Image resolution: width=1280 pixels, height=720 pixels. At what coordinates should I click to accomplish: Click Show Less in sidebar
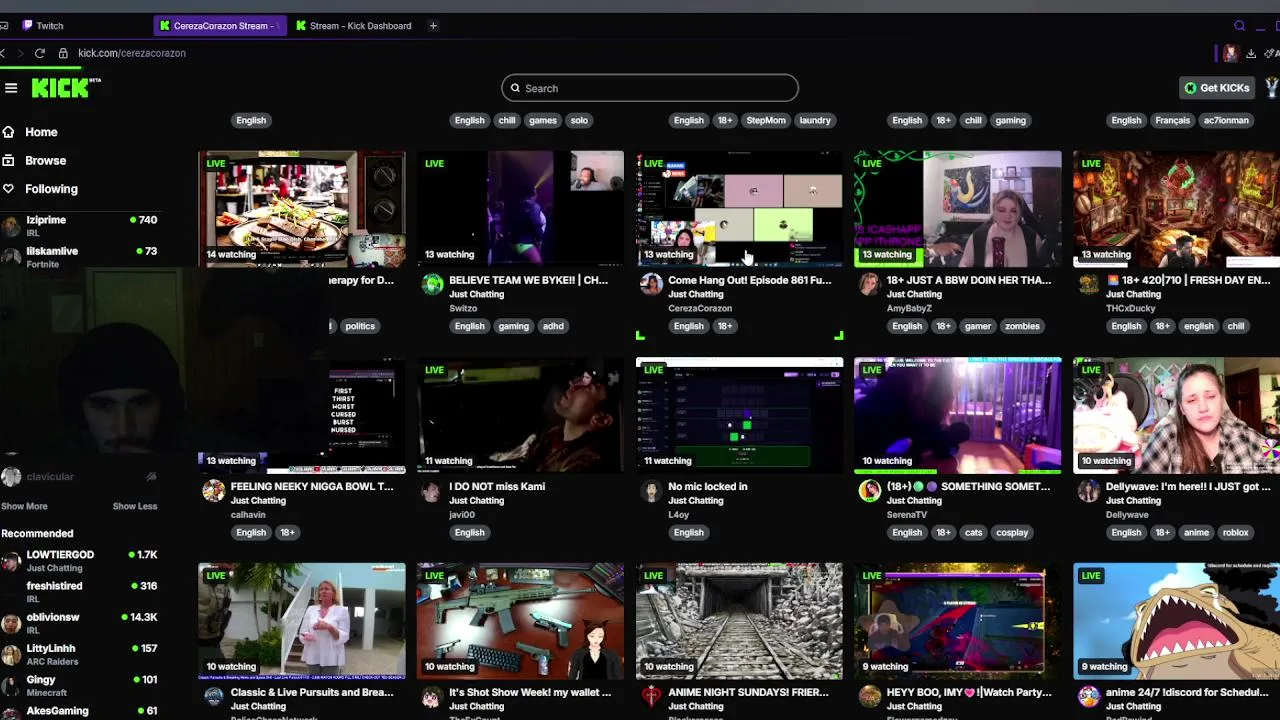pyautogui.click(x=135, y=506)
